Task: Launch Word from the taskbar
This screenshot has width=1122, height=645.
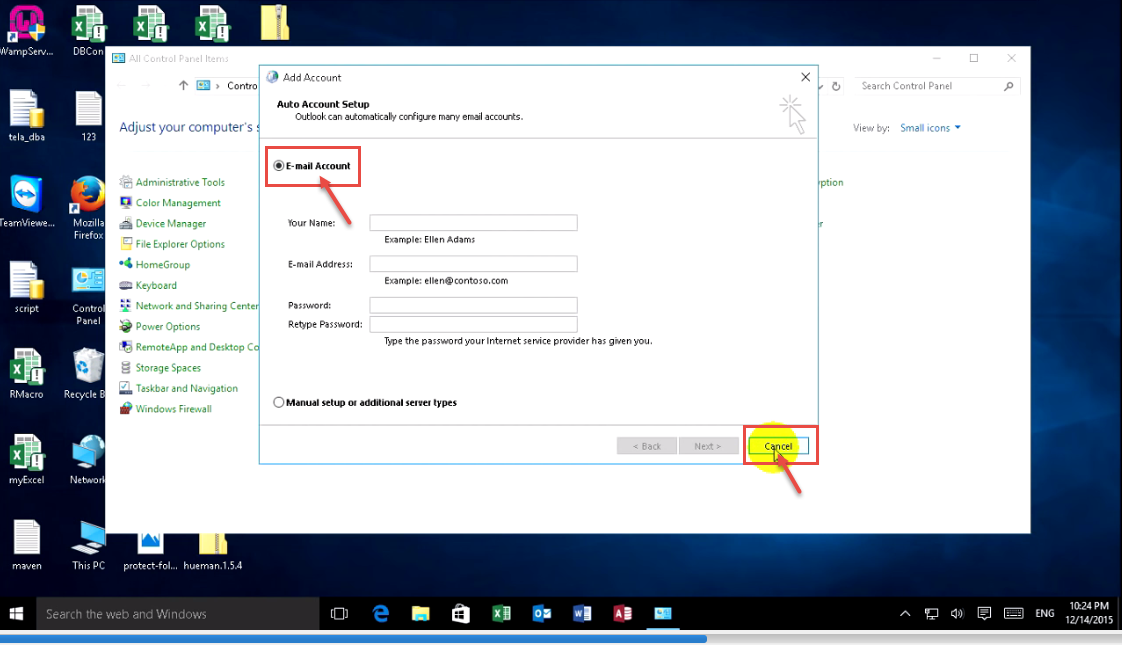Action: tap(582, 613)
